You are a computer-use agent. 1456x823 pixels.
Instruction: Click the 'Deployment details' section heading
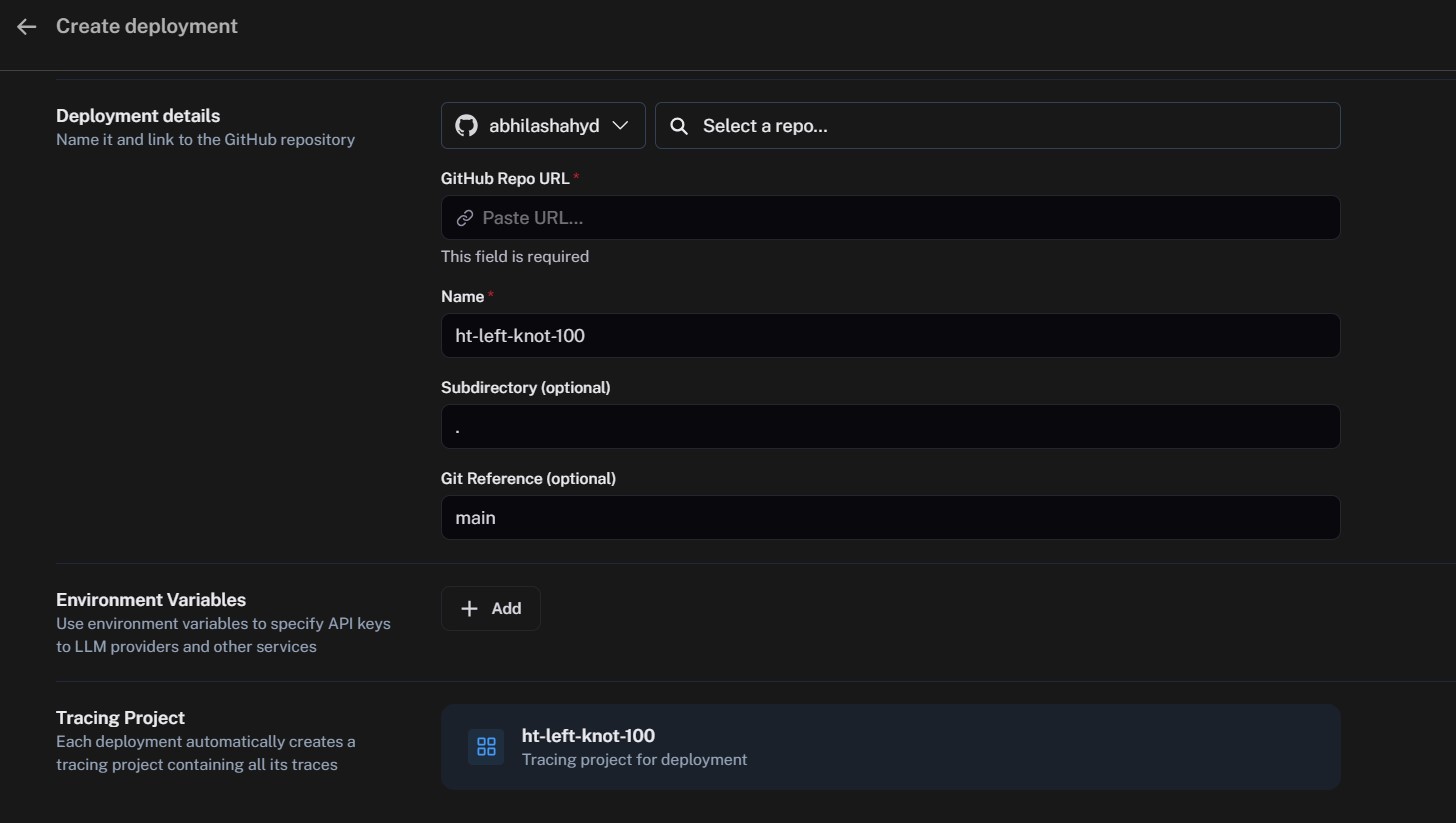click(x=138, y=116)
